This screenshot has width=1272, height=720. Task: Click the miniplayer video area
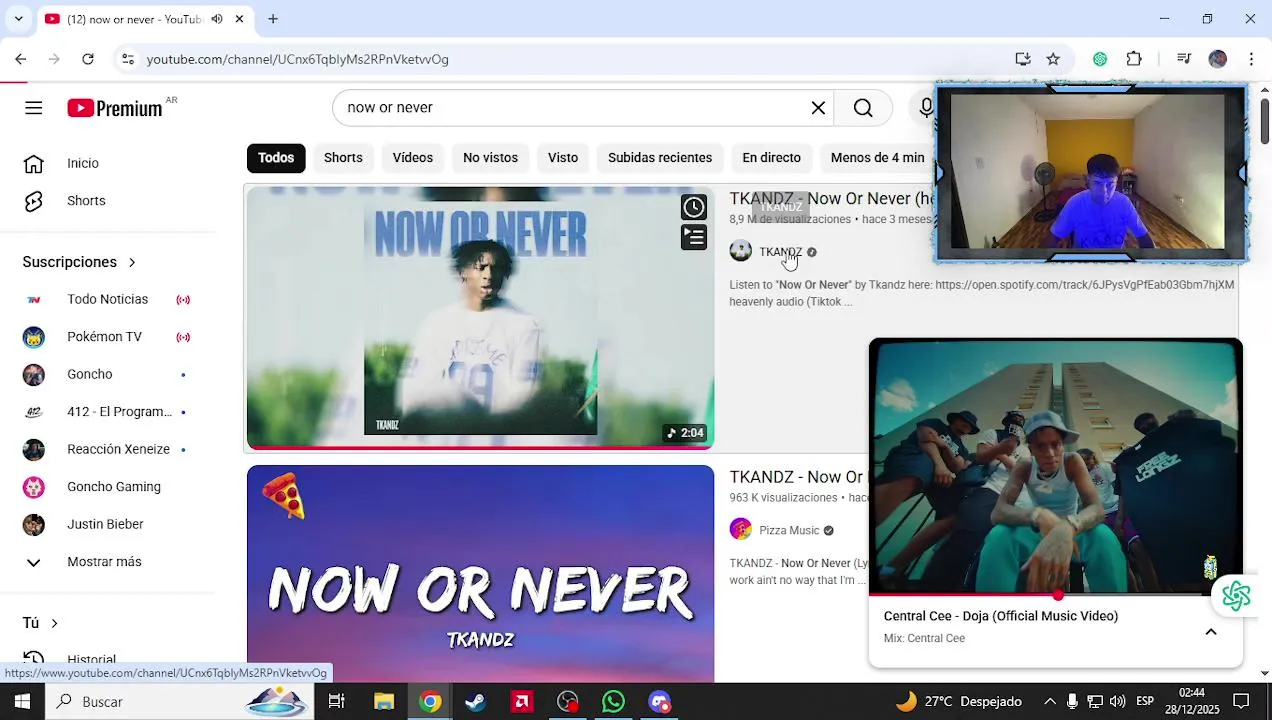coord(1055,466)
